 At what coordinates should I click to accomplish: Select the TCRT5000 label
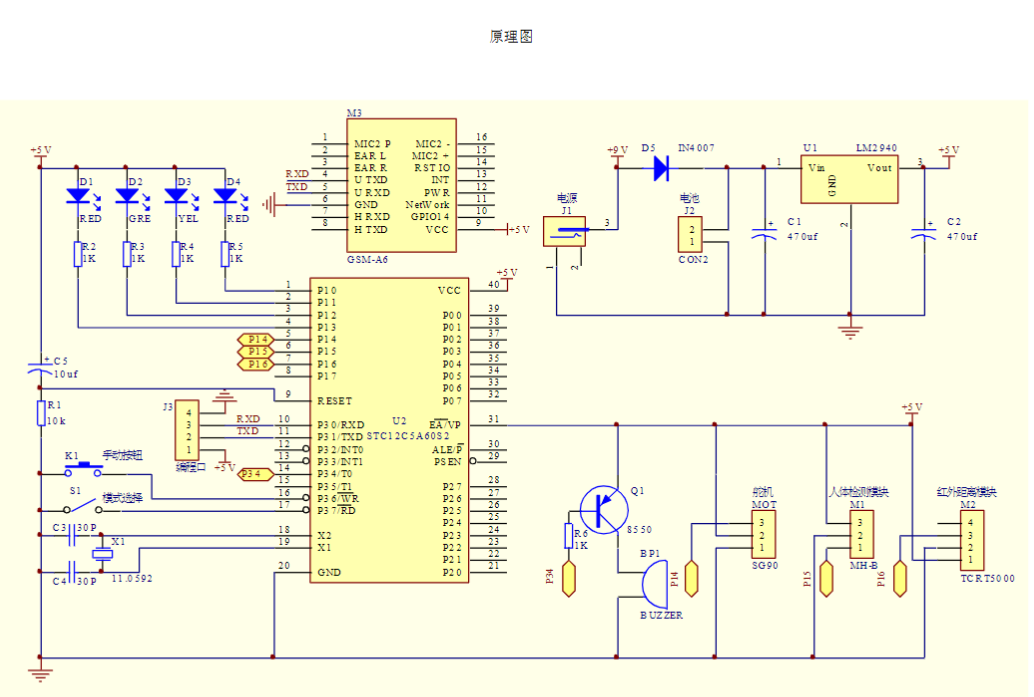pyautogui.click(x=987, y=578)
